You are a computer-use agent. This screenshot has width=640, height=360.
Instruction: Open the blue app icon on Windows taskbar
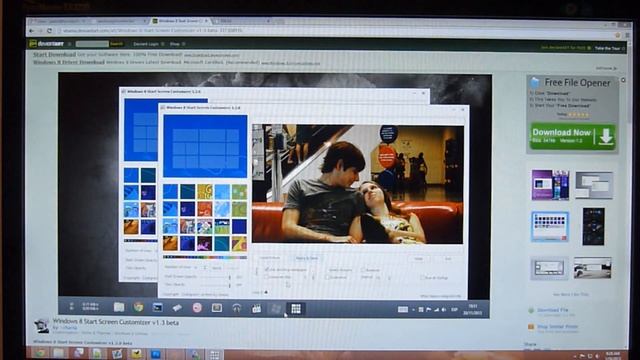pos(156,354)
